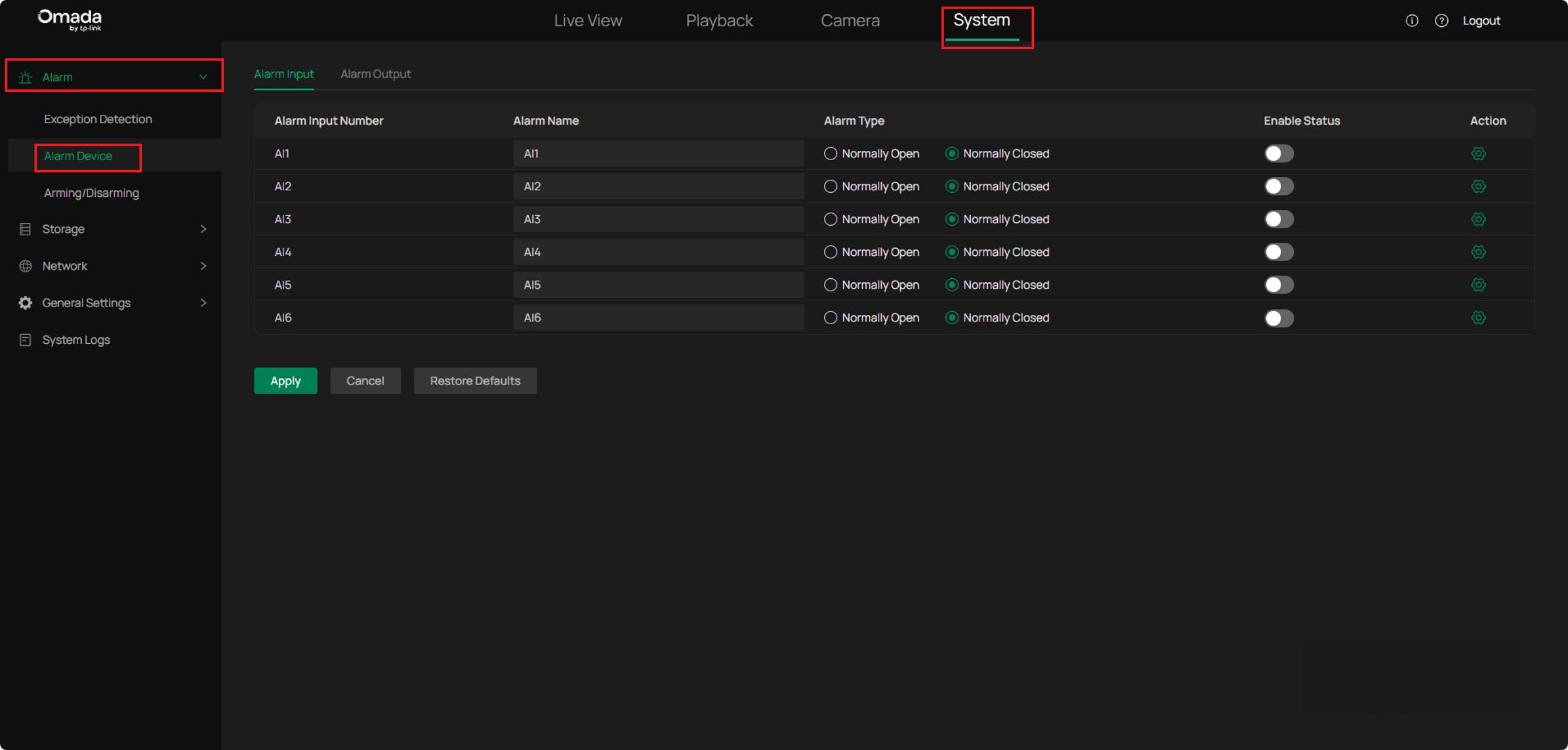The width and height of the screenshot is (1568, 750).
Task: Click the Cancel button
Action: point(365,381)
